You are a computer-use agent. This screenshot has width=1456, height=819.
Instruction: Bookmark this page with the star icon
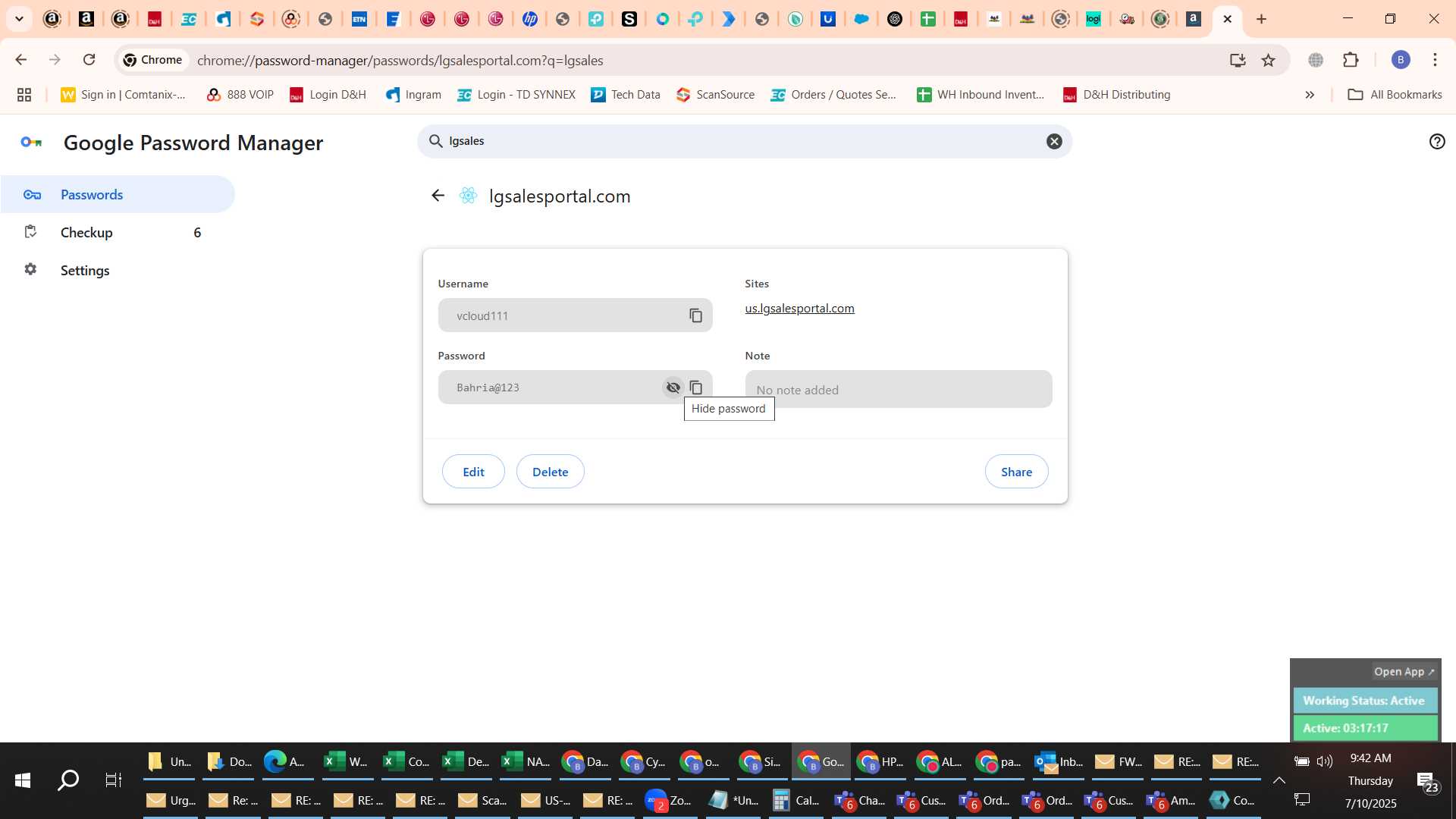tap(1268, 60)
